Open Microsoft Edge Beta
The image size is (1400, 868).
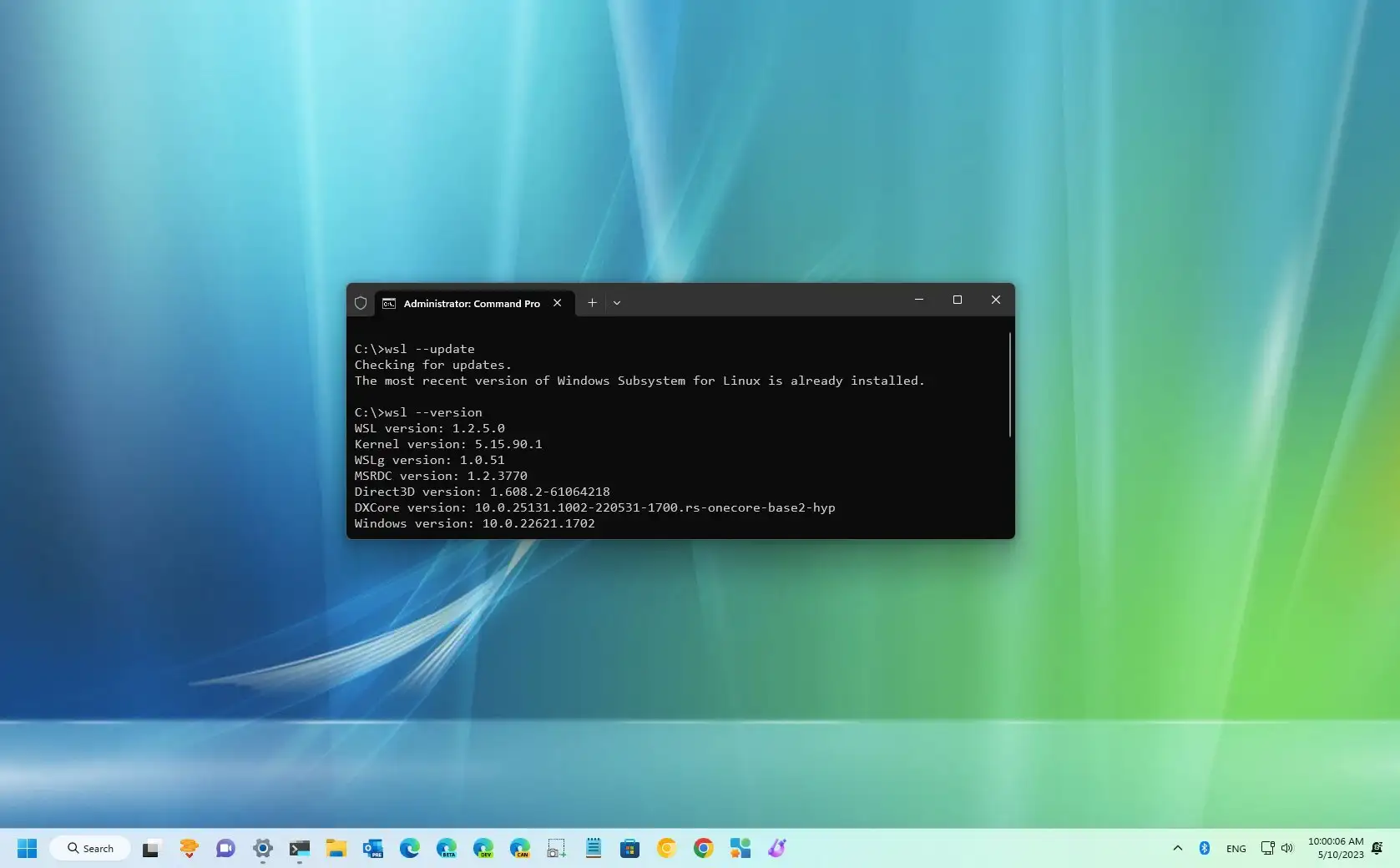[446, 848]
